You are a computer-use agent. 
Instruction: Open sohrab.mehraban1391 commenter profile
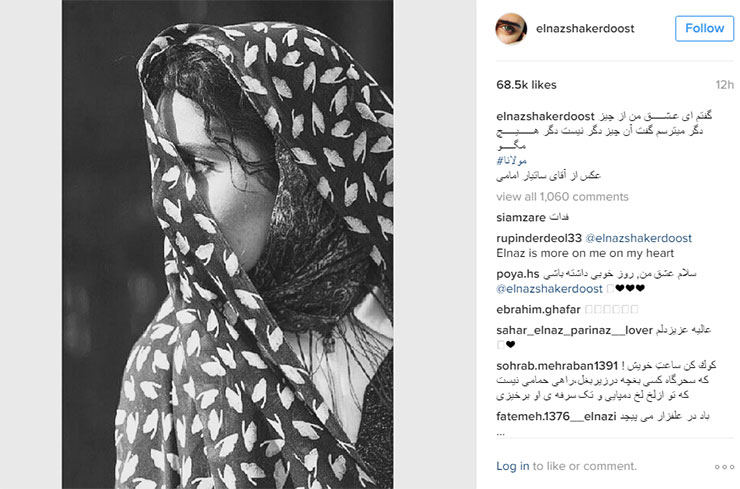557,366
